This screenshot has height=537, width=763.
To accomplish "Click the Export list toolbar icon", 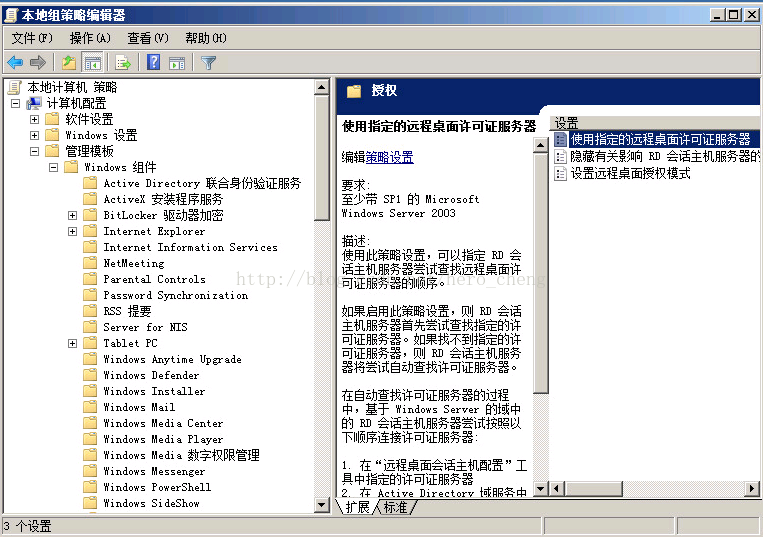I will pos(123,63).
